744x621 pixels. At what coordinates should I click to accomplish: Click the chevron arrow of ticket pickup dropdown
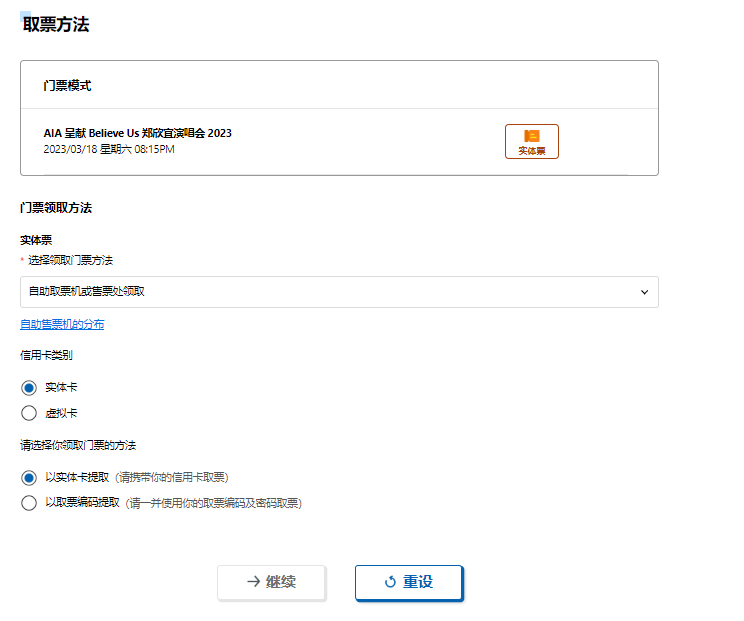tap(644, 292)
